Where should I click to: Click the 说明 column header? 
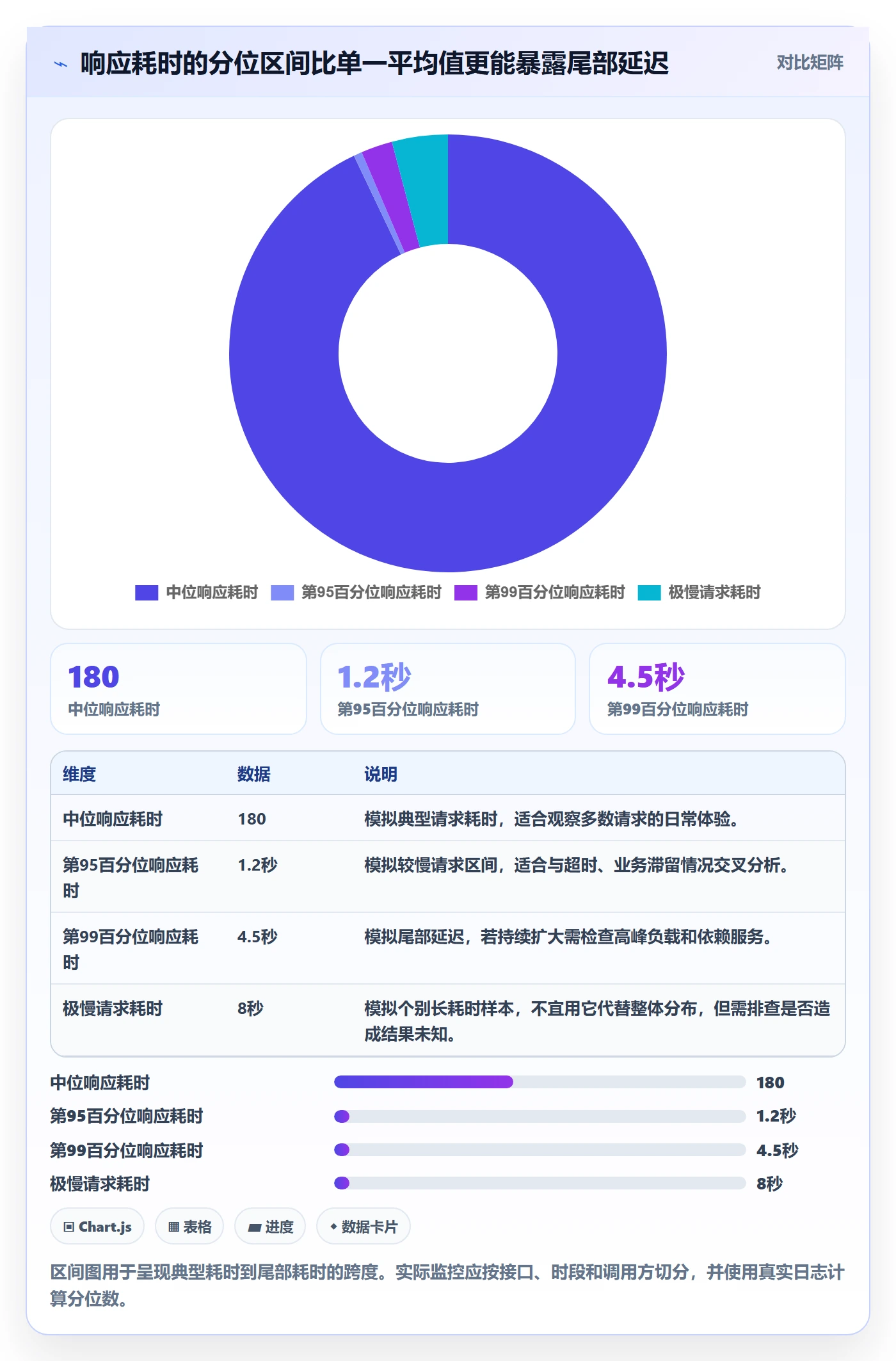pyautogui.click(x=381, y=774)
